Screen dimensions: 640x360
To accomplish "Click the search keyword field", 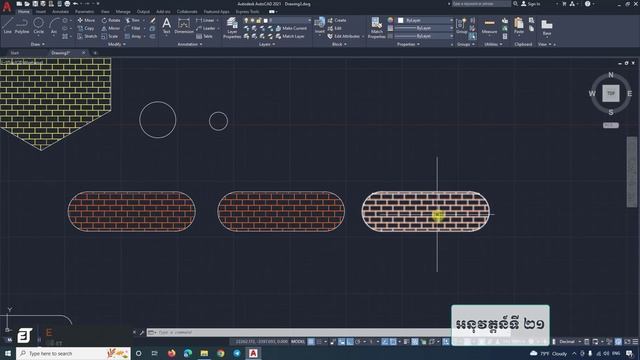I will click(481, 4).
